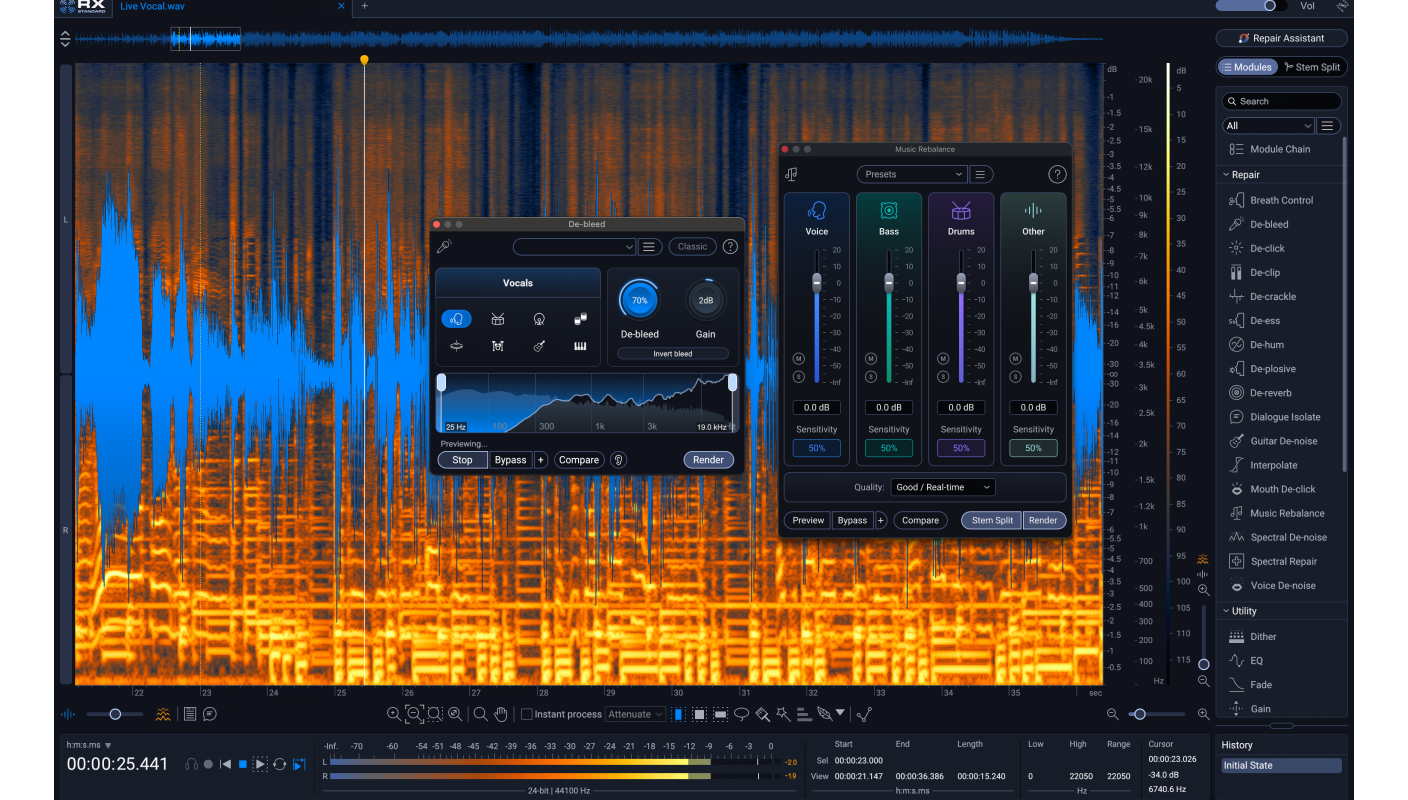This screenshot has height=800, width=1408.
Task: Click the record button in transport
Action: 208,764
